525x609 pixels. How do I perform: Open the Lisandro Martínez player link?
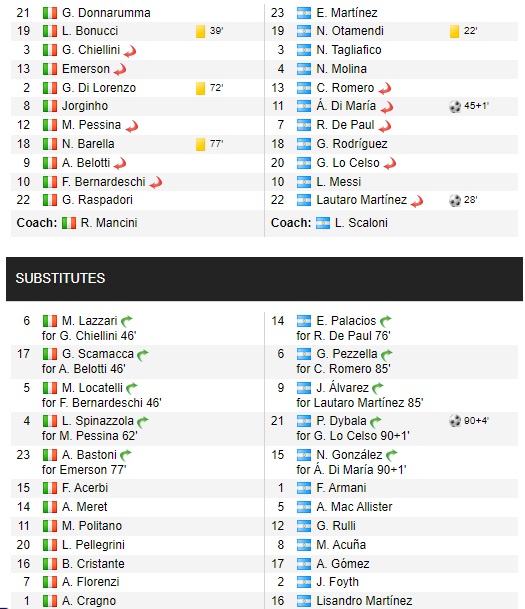coord(364,601)
